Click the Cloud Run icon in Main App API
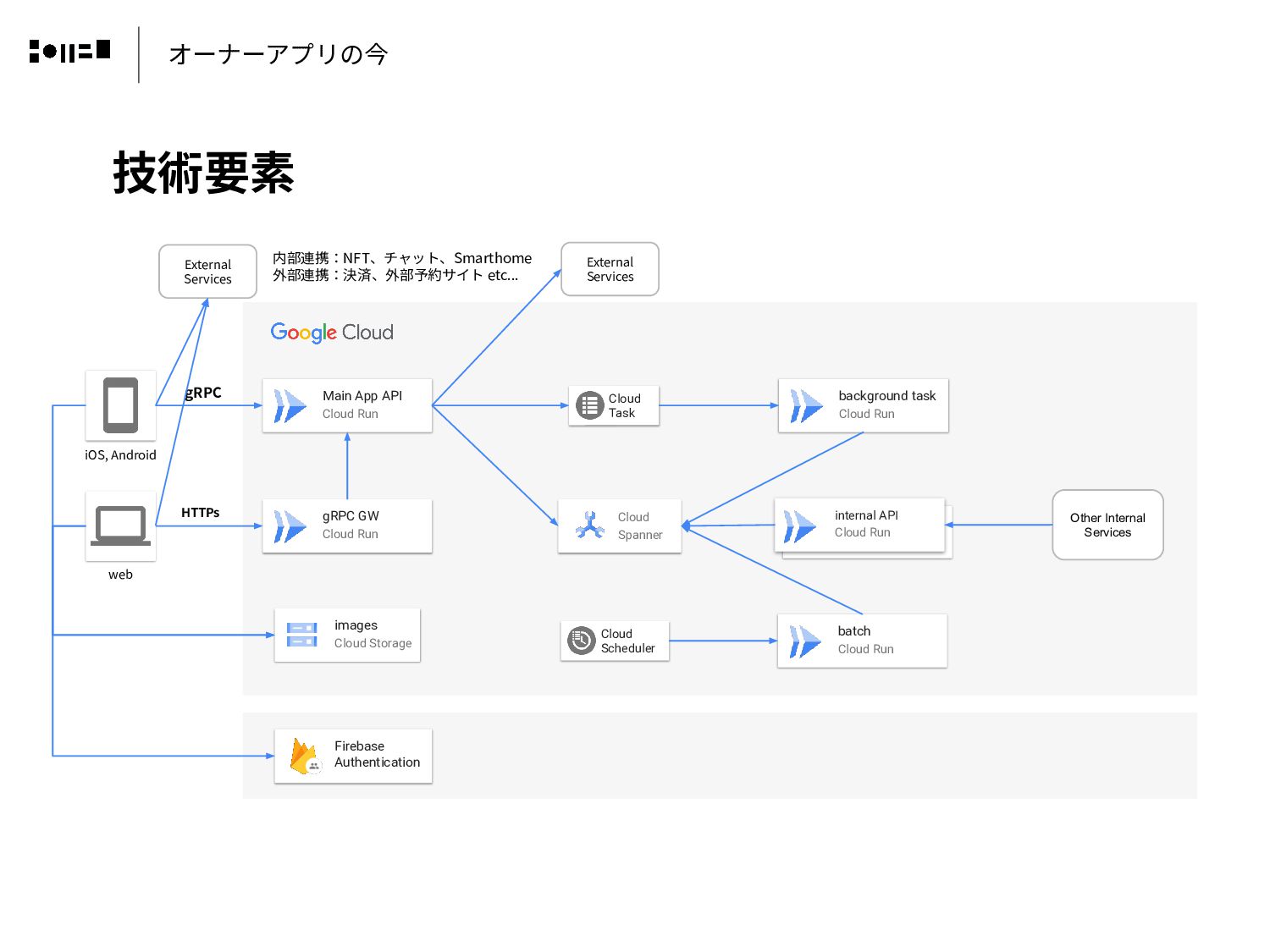This screenshot has height=952, width=1270. click(x=290, y=406)
